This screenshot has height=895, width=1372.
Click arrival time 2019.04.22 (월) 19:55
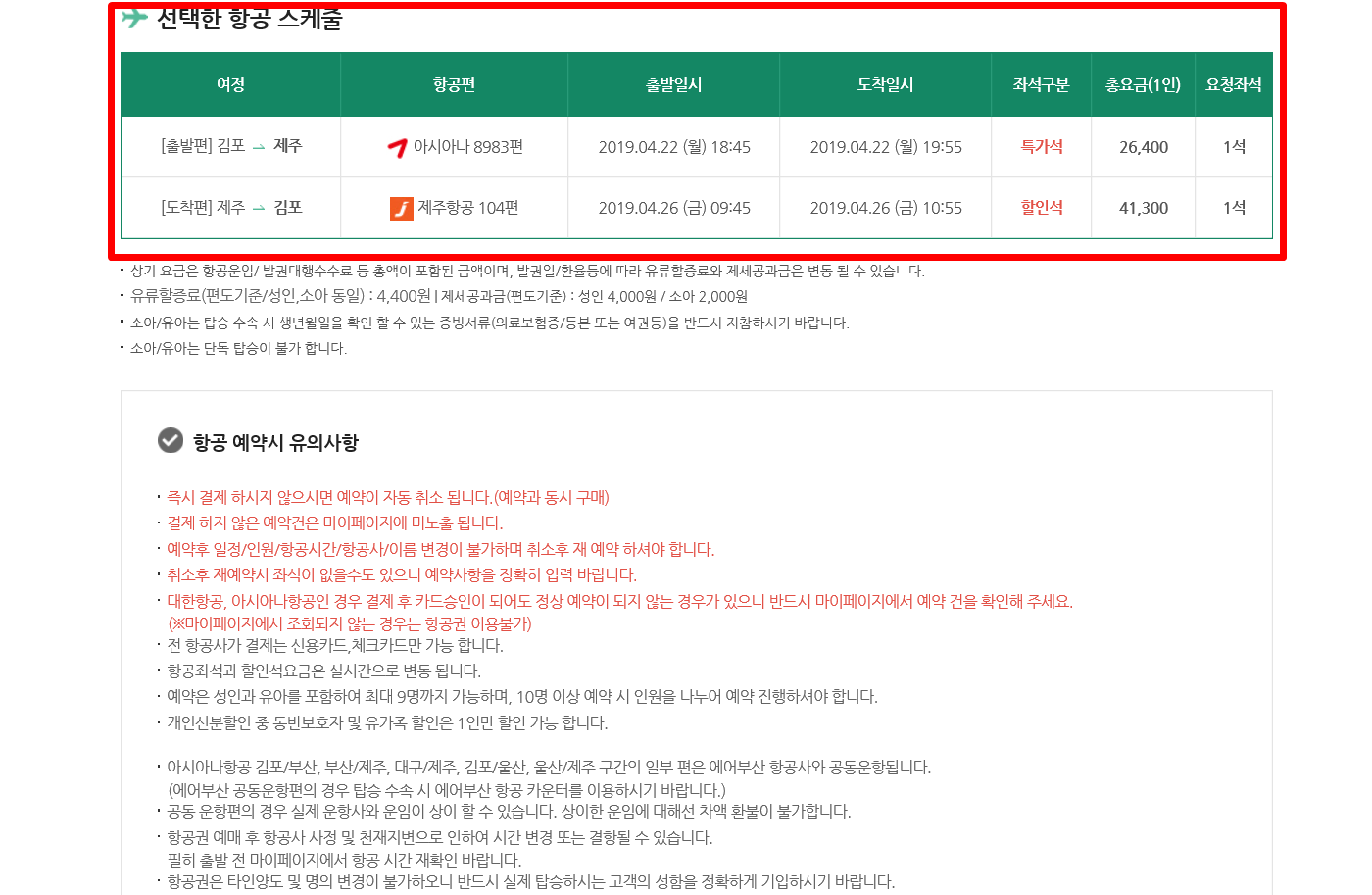point(886,147)
